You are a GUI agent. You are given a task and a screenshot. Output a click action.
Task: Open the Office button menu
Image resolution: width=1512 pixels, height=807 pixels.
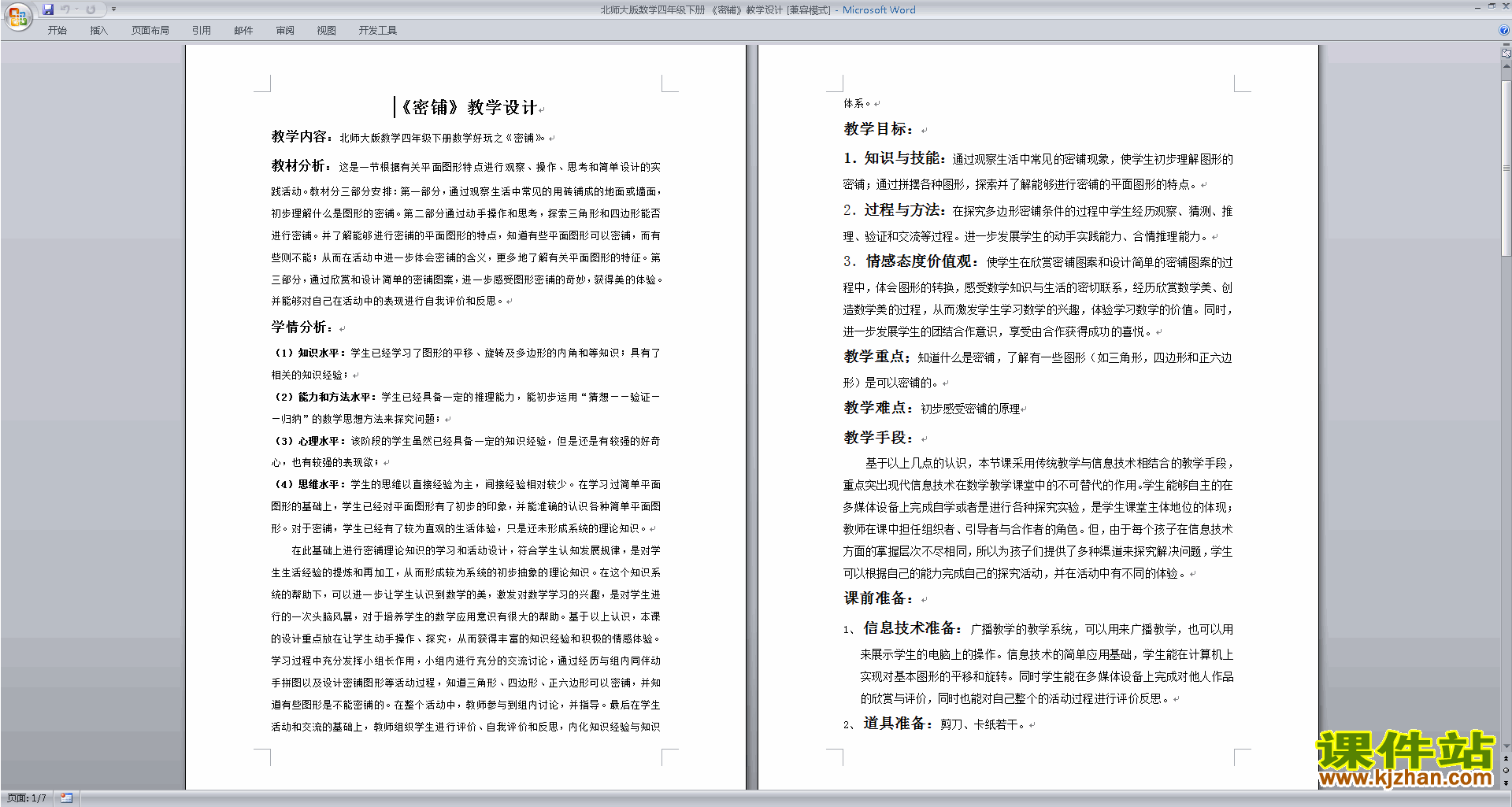pos(17,16)
